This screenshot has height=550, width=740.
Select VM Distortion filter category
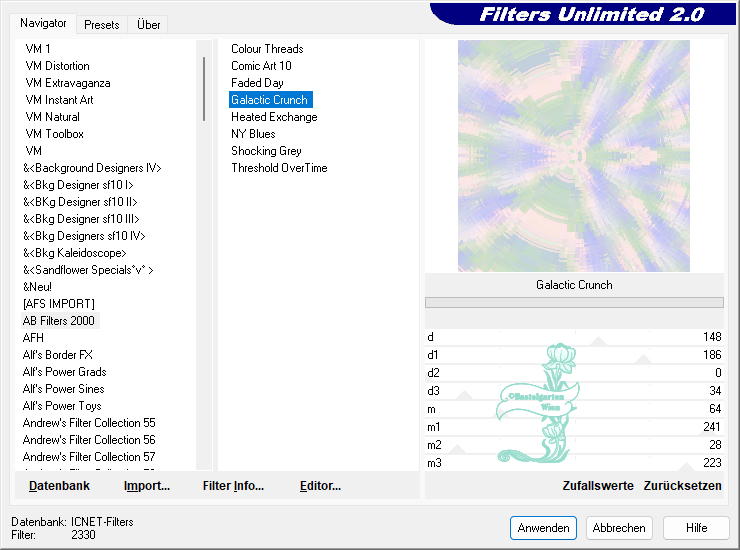click(x=57, y=66)
